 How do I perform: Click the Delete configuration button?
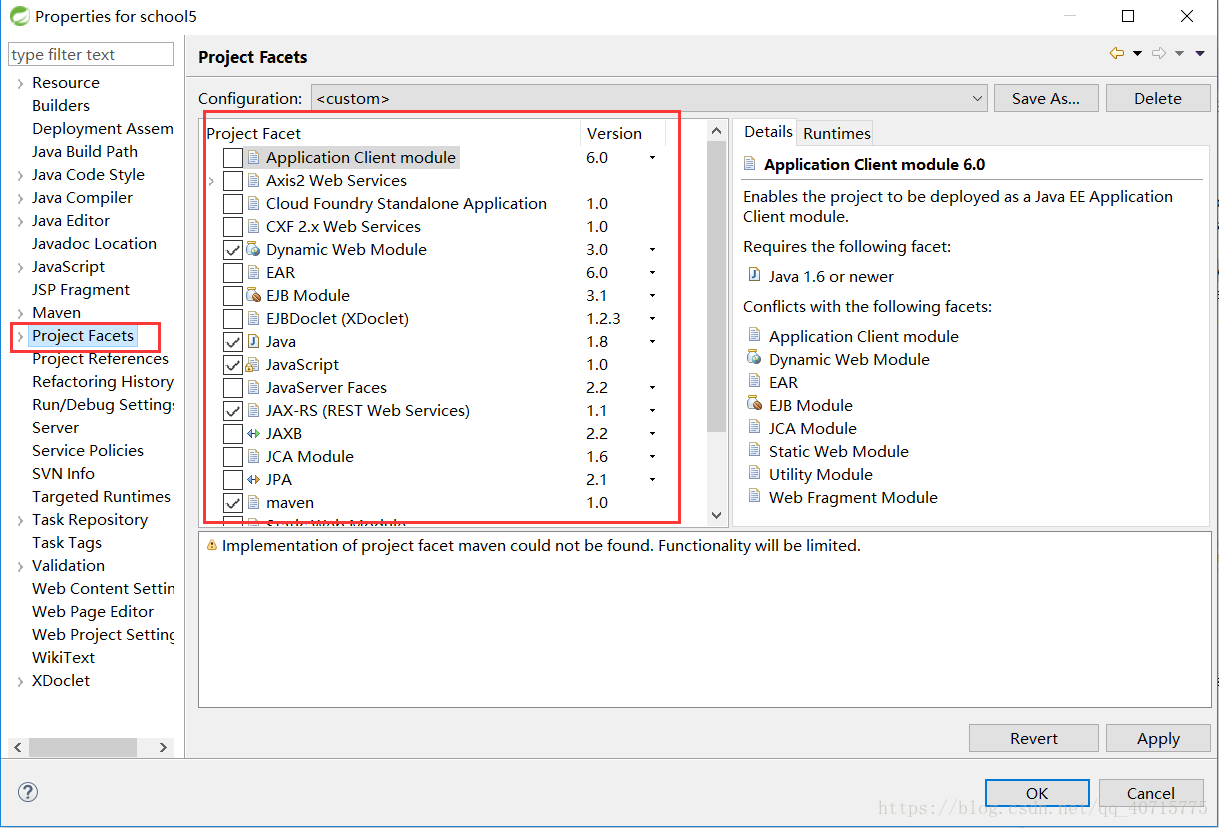[1158, 98]
